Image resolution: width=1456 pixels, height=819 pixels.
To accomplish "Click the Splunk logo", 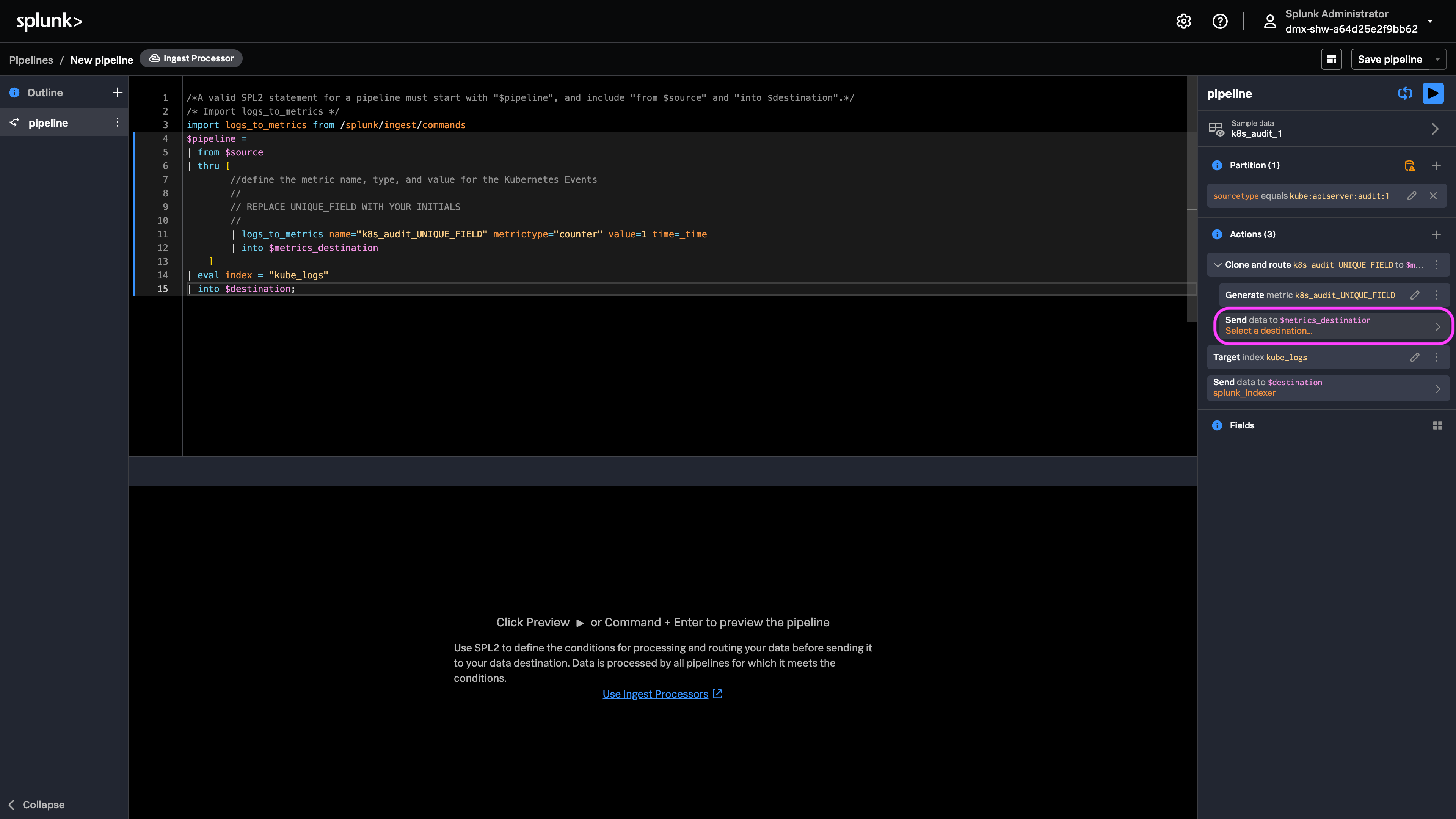I will 49,21.
